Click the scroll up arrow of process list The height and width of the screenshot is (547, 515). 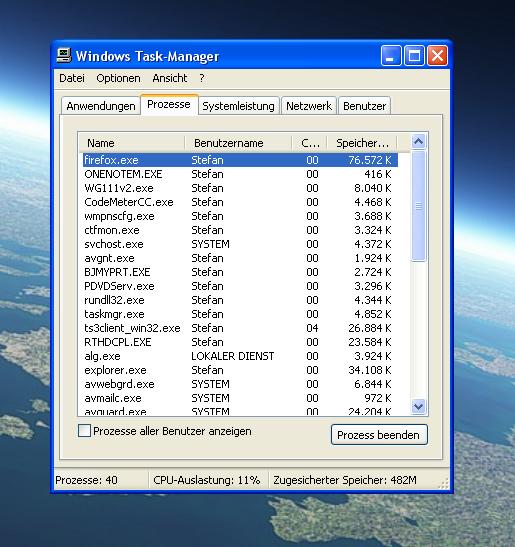coord(418,142)
